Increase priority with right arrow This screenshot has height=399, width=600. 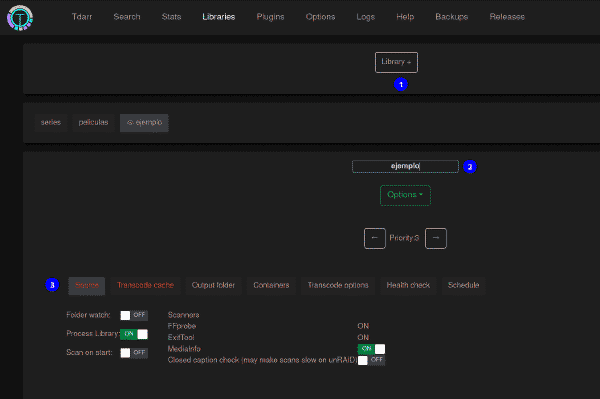click(435, 238)
